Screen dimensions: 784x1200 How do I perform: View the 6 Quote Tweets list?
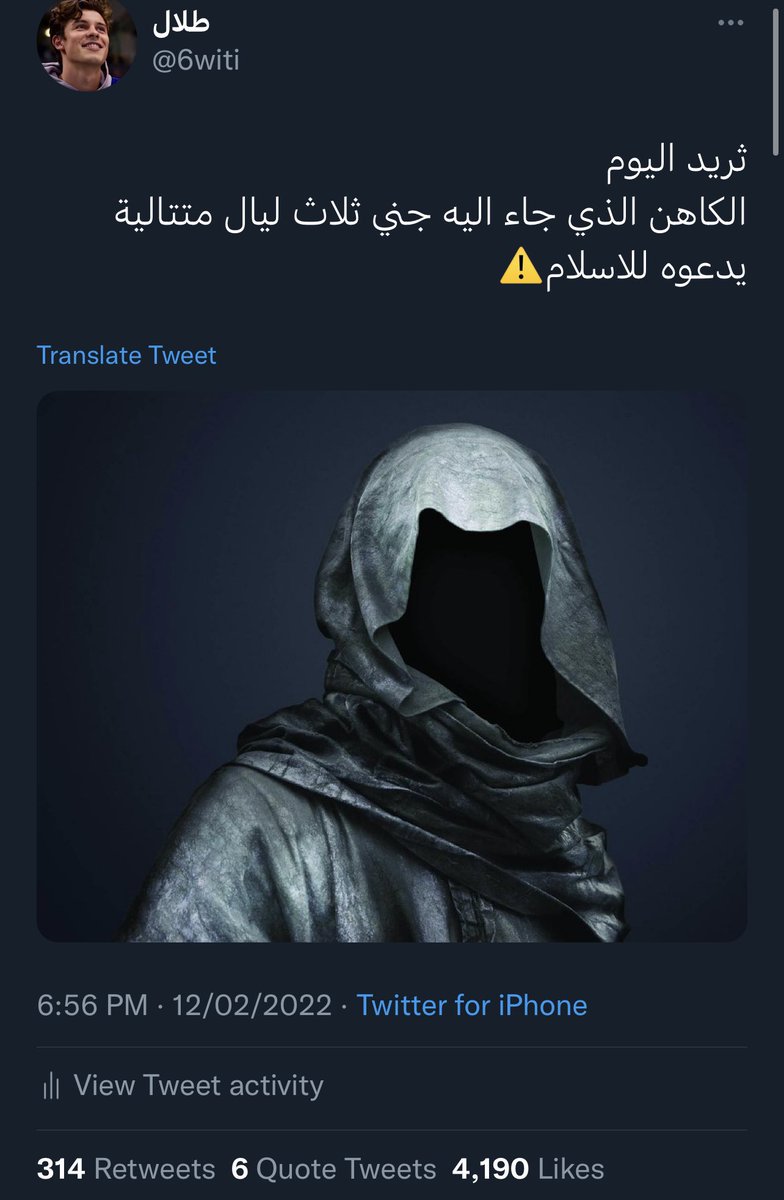pos(333,1169)
